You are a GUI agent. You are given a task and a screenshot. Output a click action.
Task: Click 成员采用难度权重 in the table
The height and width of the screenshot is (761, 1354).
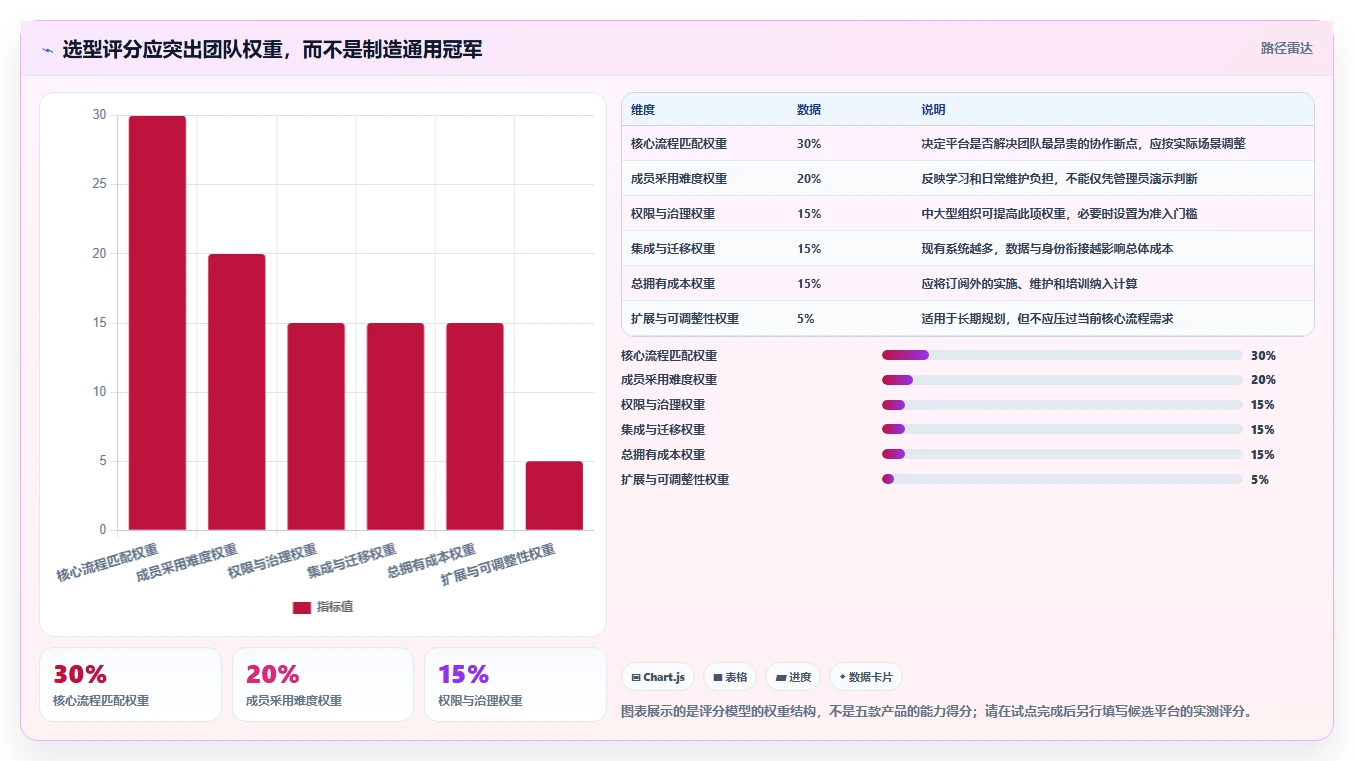(679, 179)
